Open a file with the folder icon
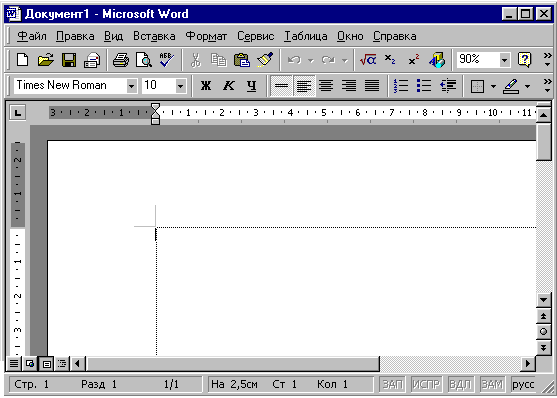 46,60
